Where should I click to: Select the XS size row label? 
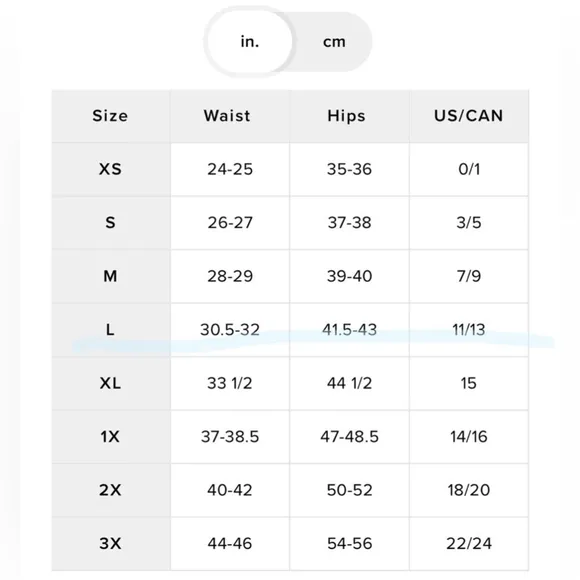coord(111,169)
